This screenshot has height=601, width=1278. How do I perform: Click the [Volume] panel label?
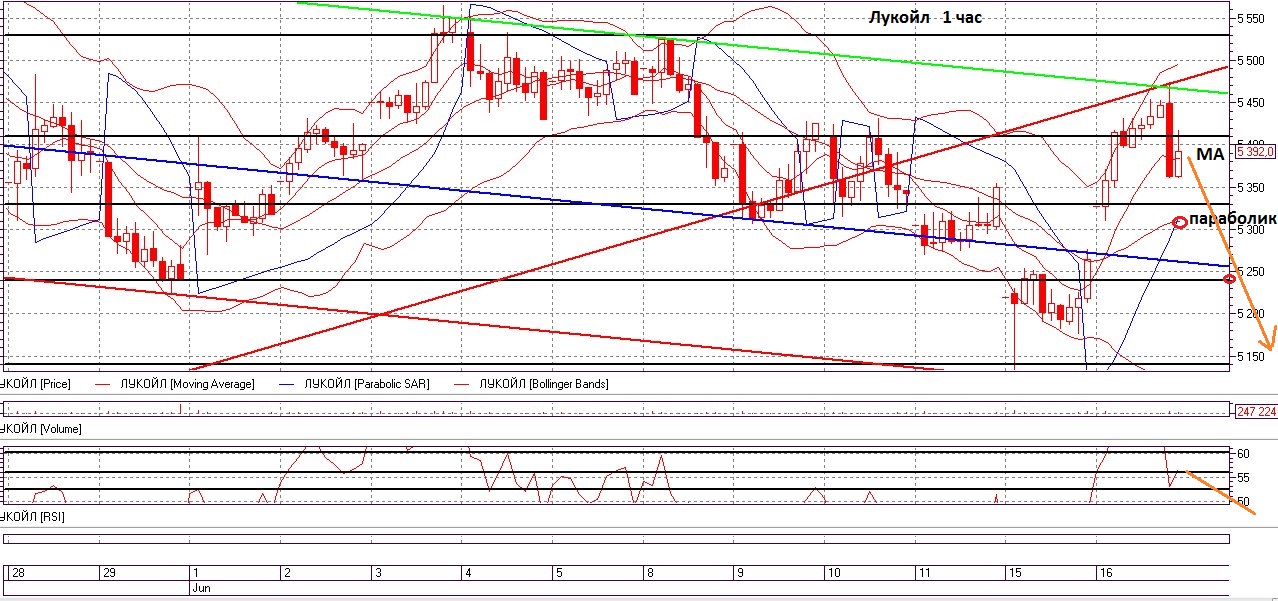41,428
